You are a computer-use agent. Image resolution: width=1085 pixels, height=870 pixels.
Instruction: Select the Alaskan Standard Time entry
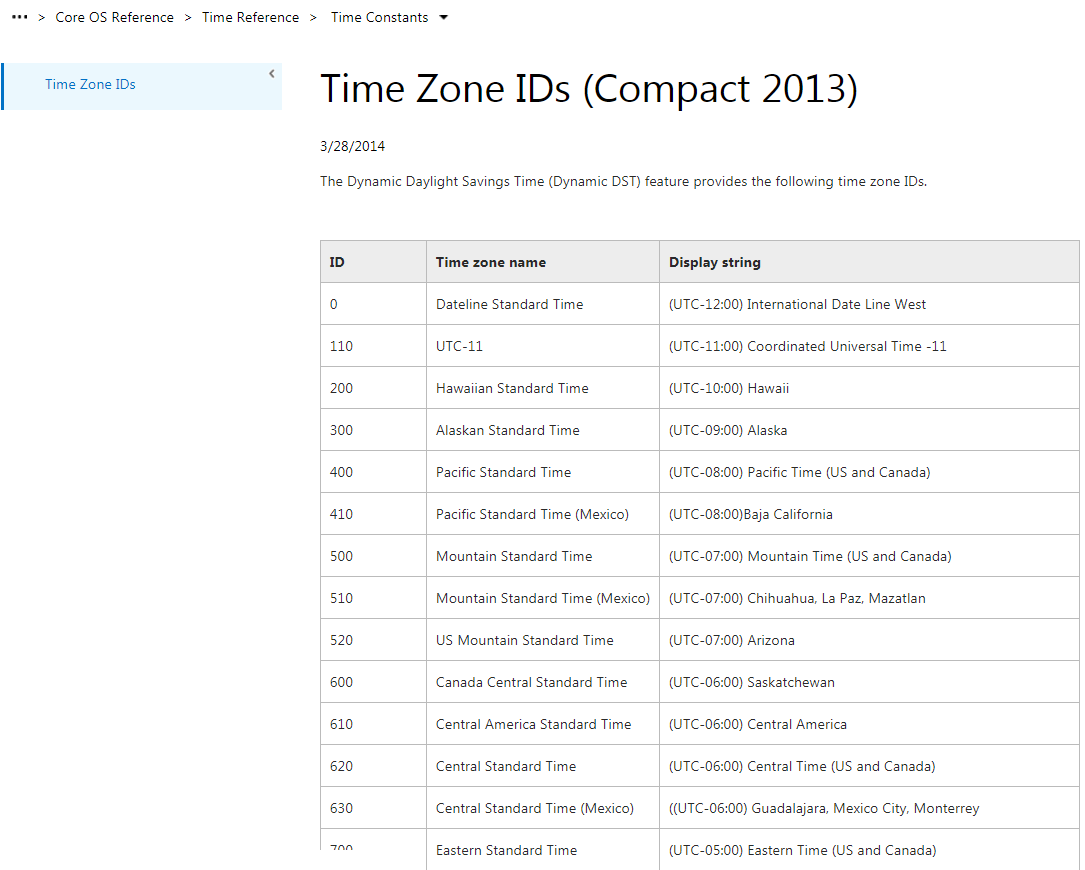[507, 430]
